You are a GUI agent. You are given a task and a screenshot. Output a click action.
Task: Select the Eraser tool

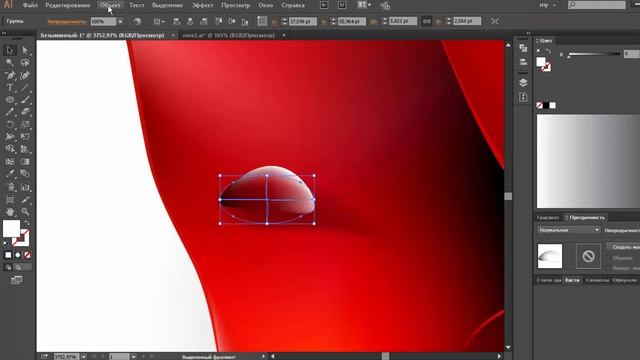point(25,112)
